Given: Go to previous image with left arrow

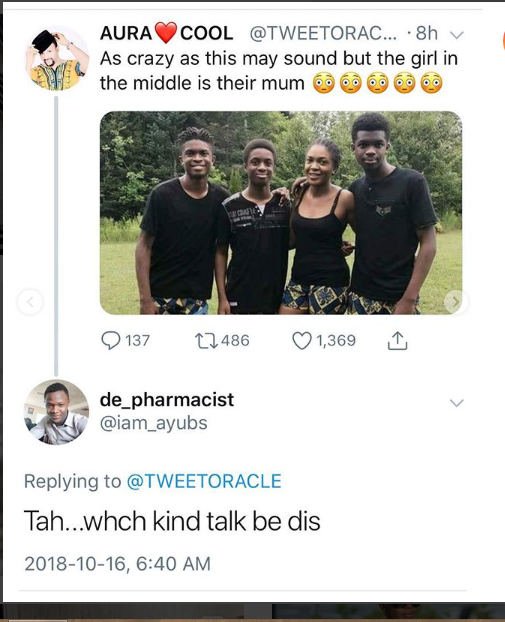Looking at the screenshot, I should click(30, 302).
